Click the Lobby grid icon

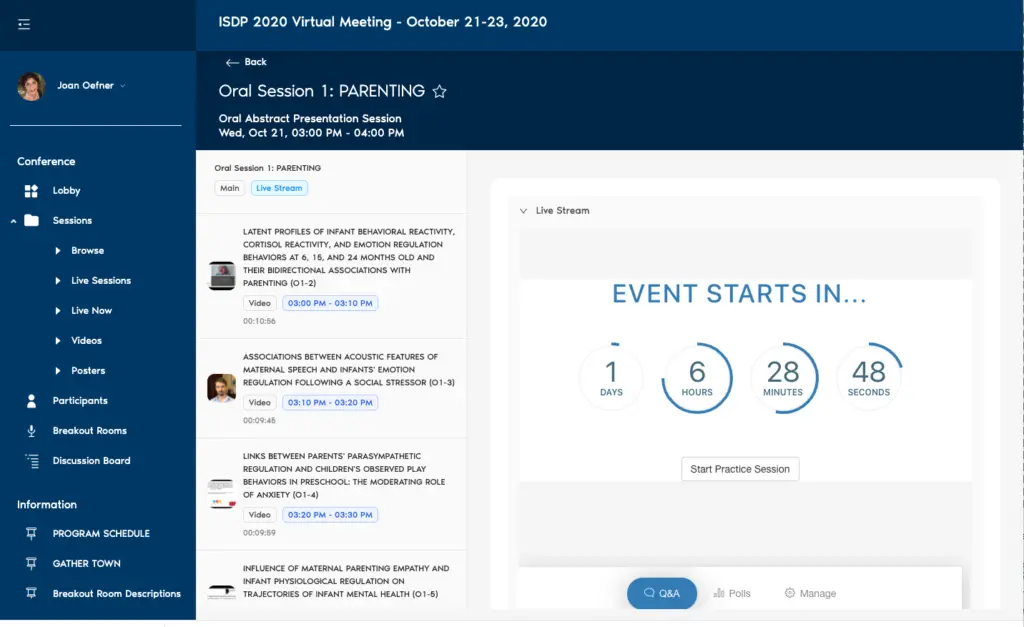click(x=32, y=191)
